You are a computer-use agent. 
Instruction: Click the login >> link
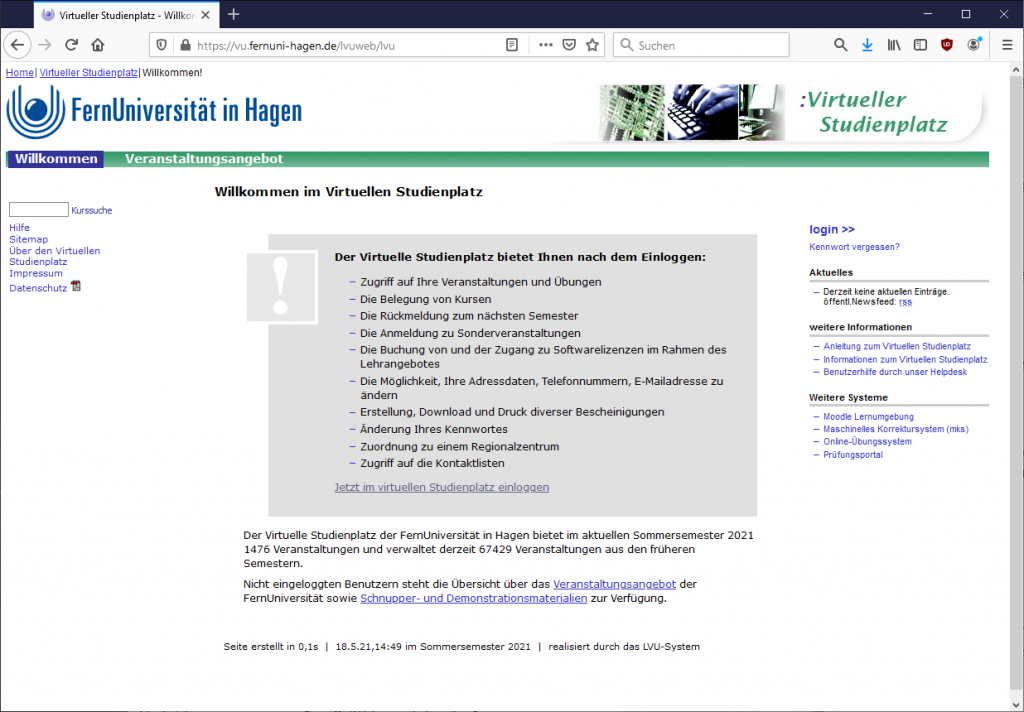pyautogui.click(x=832, y=229)
